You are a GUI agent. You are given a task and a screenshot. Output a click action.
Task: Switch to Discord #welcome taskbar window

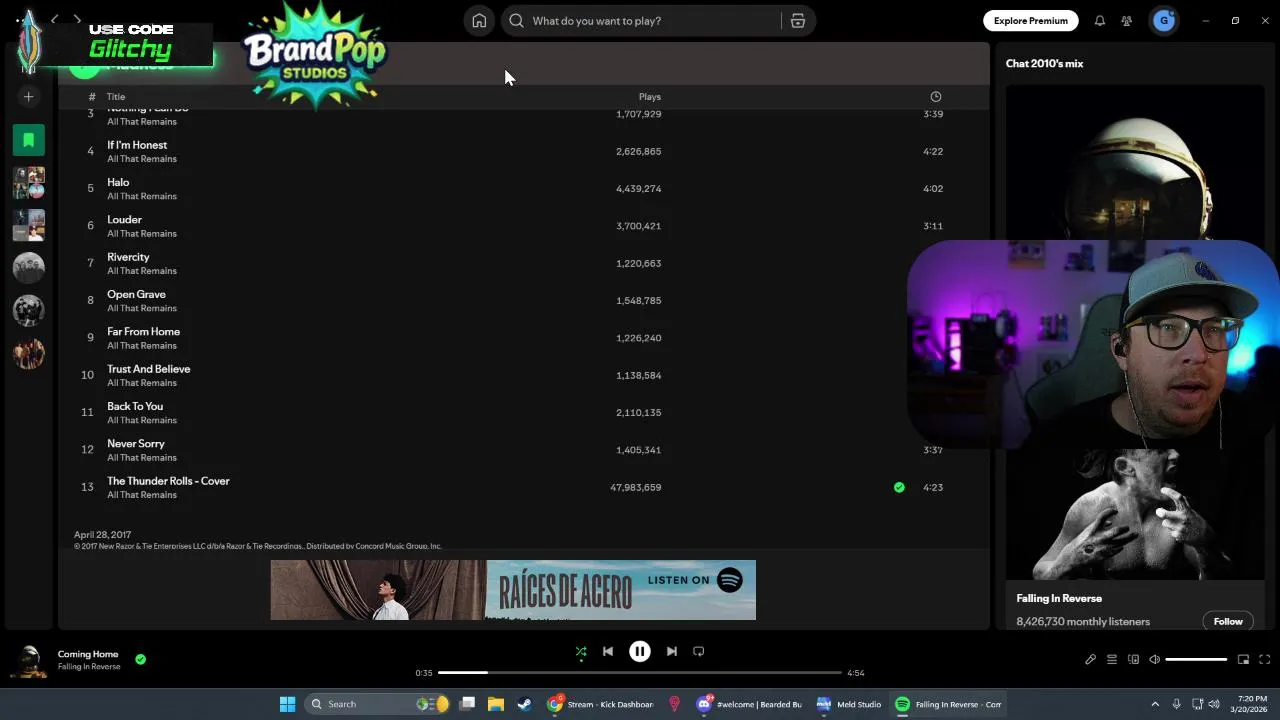pyautogui.click(x=751, y=704)
